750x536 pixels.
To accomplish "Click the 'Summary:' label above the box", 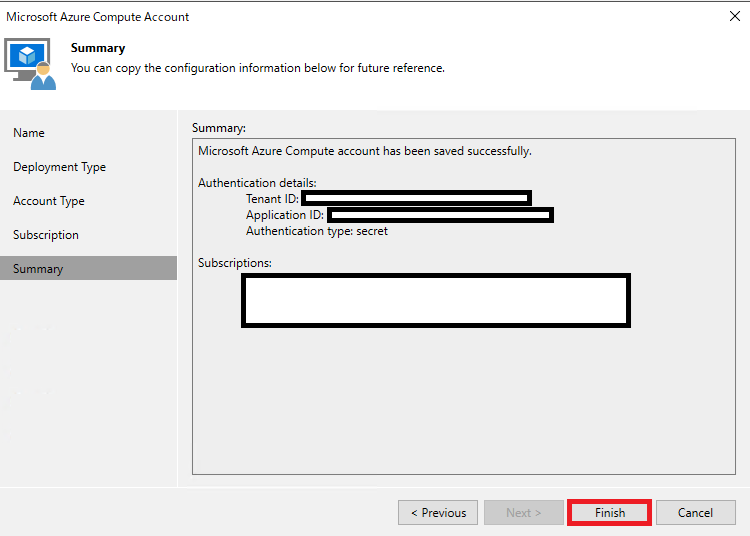I will coord(219,128).
